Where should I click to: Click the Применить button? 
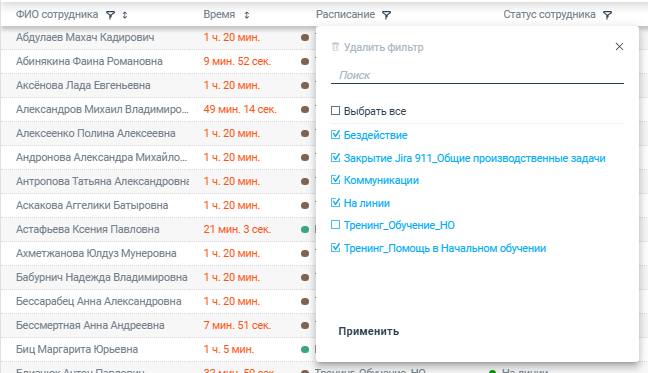click(369, 331)
